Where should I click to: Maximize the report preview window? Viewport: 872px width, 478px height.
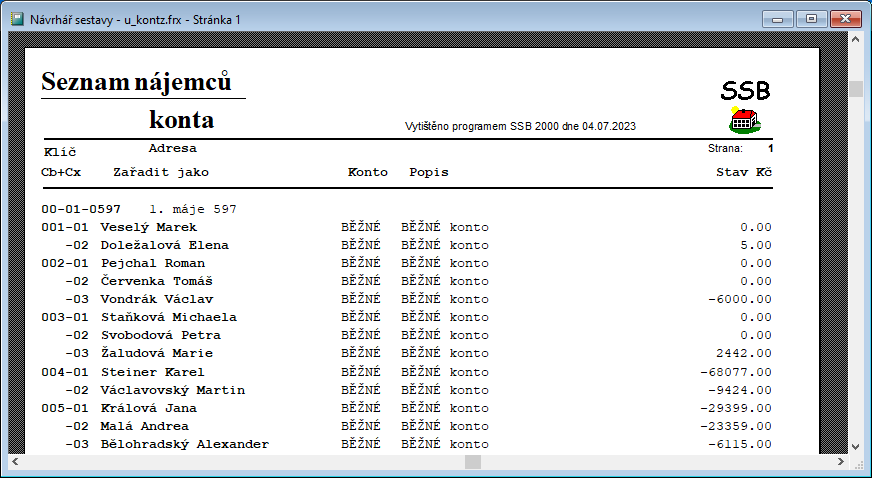click(x=808, y=18)
